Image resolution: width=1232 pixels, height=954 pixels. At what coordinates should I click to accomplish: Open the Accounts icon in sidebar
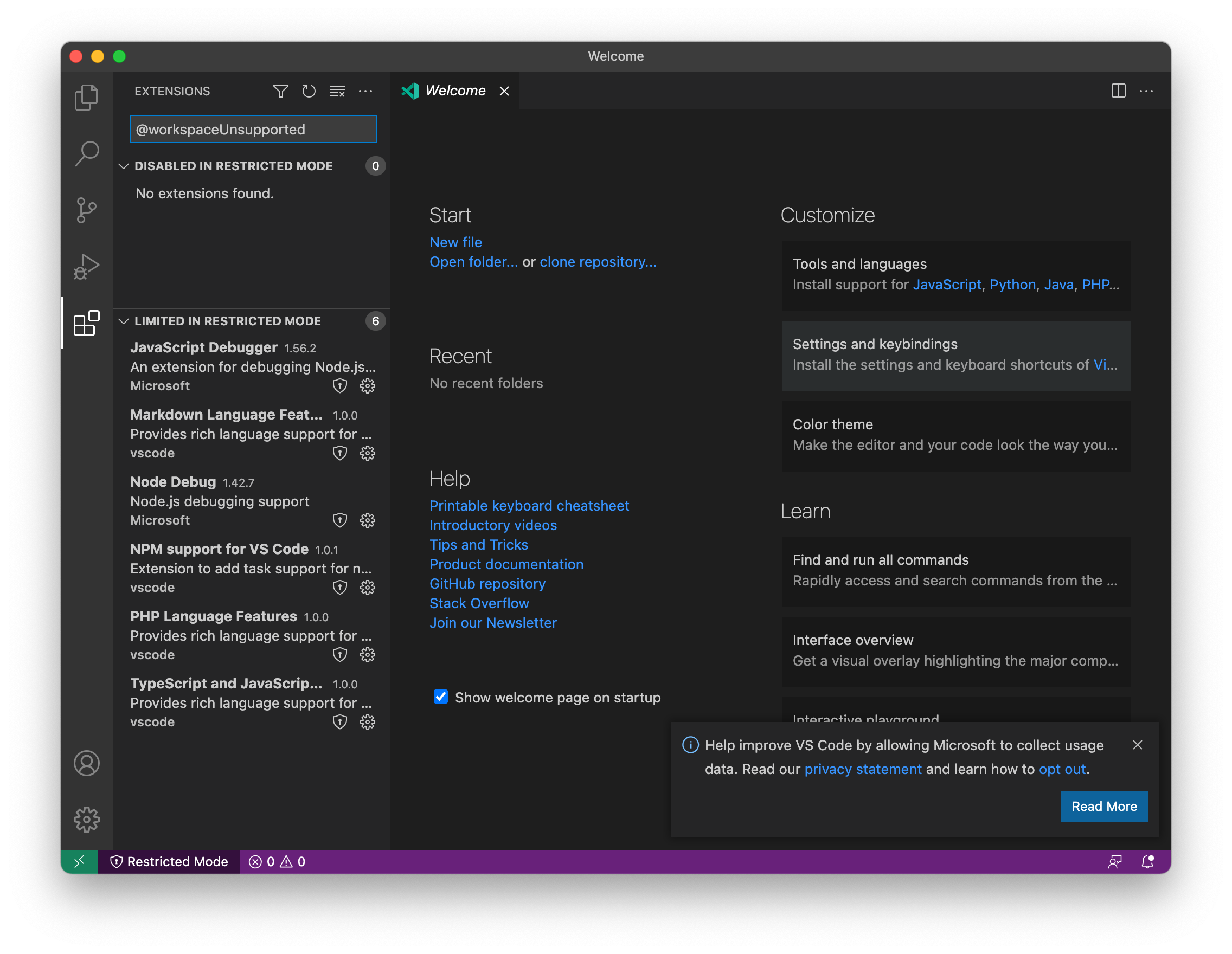click(87, 764)
